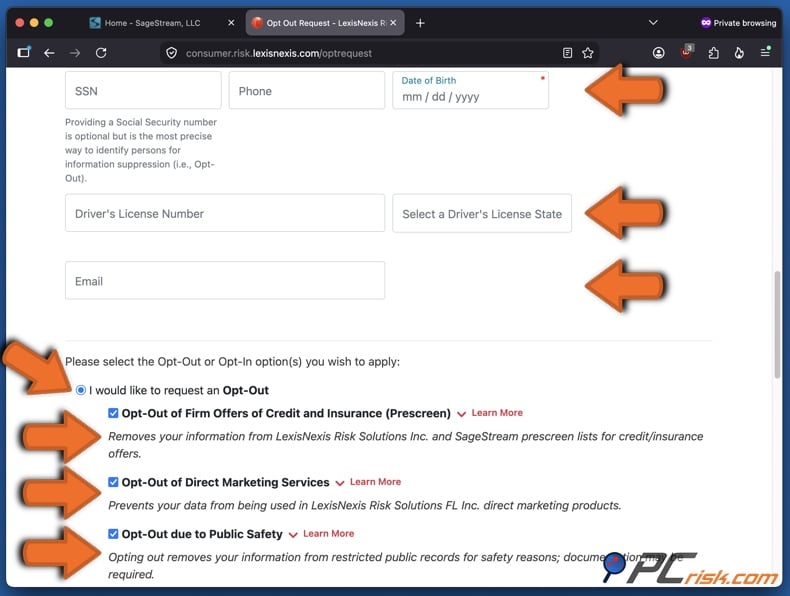This screenshot has height=596, width=790.
Task: Click Learn More for Public Safety opt-out
Action: tap(328, 534)
